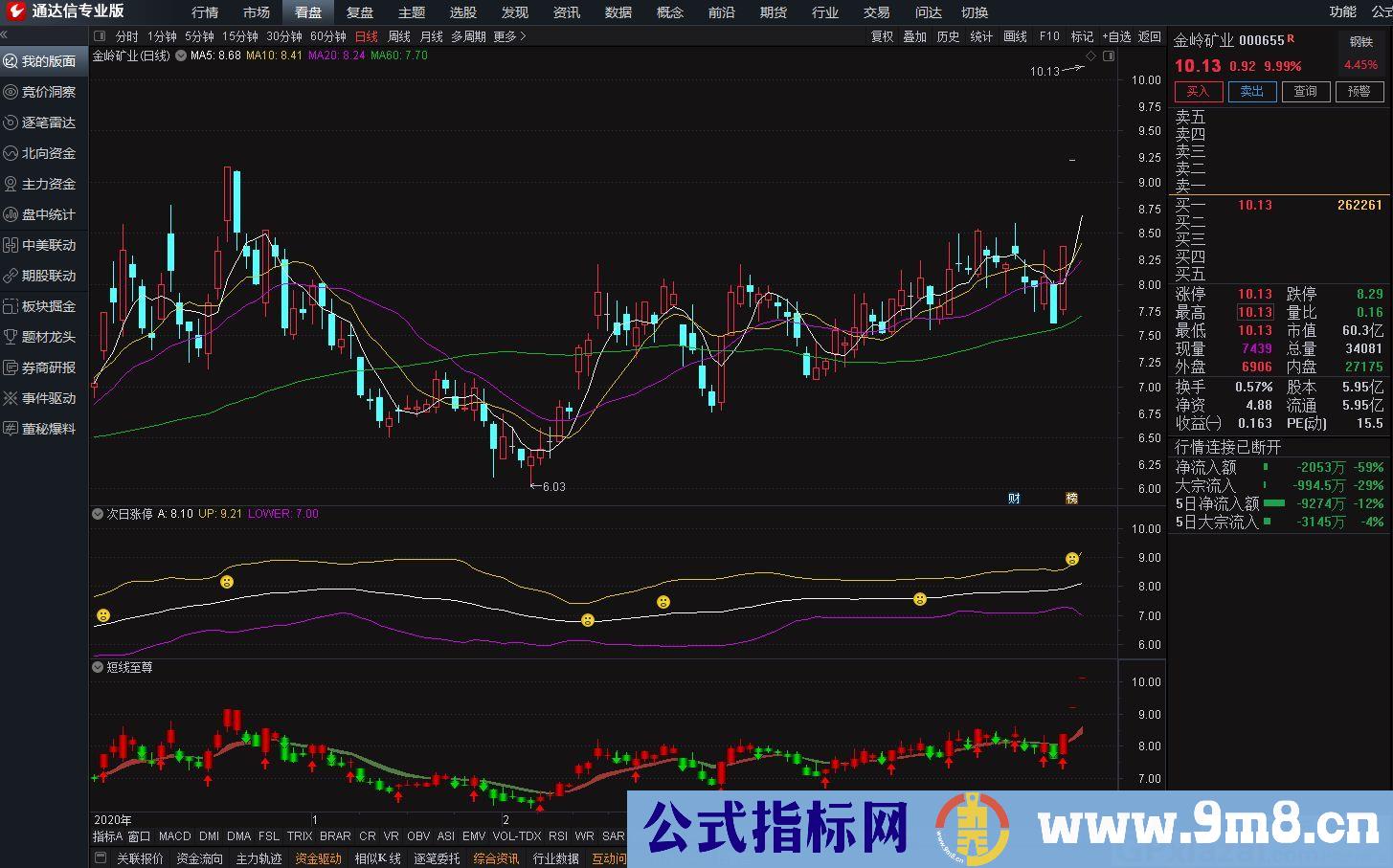Viewport: 1393px width, 868px height.
Task: Expand 更多 periods chevron
Action: click(522, 36)
